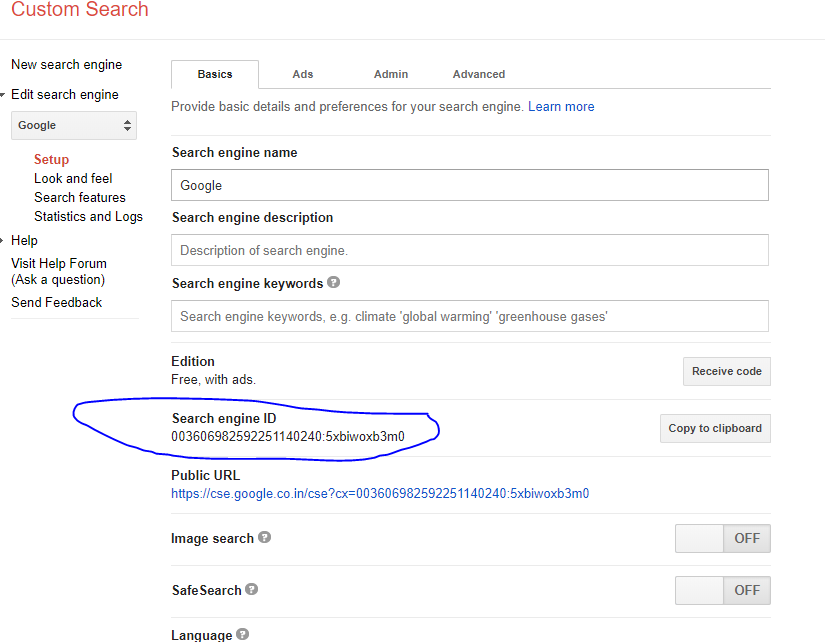Click the Search engine description input field
825x642 pixels.
[x=469, y=249]
